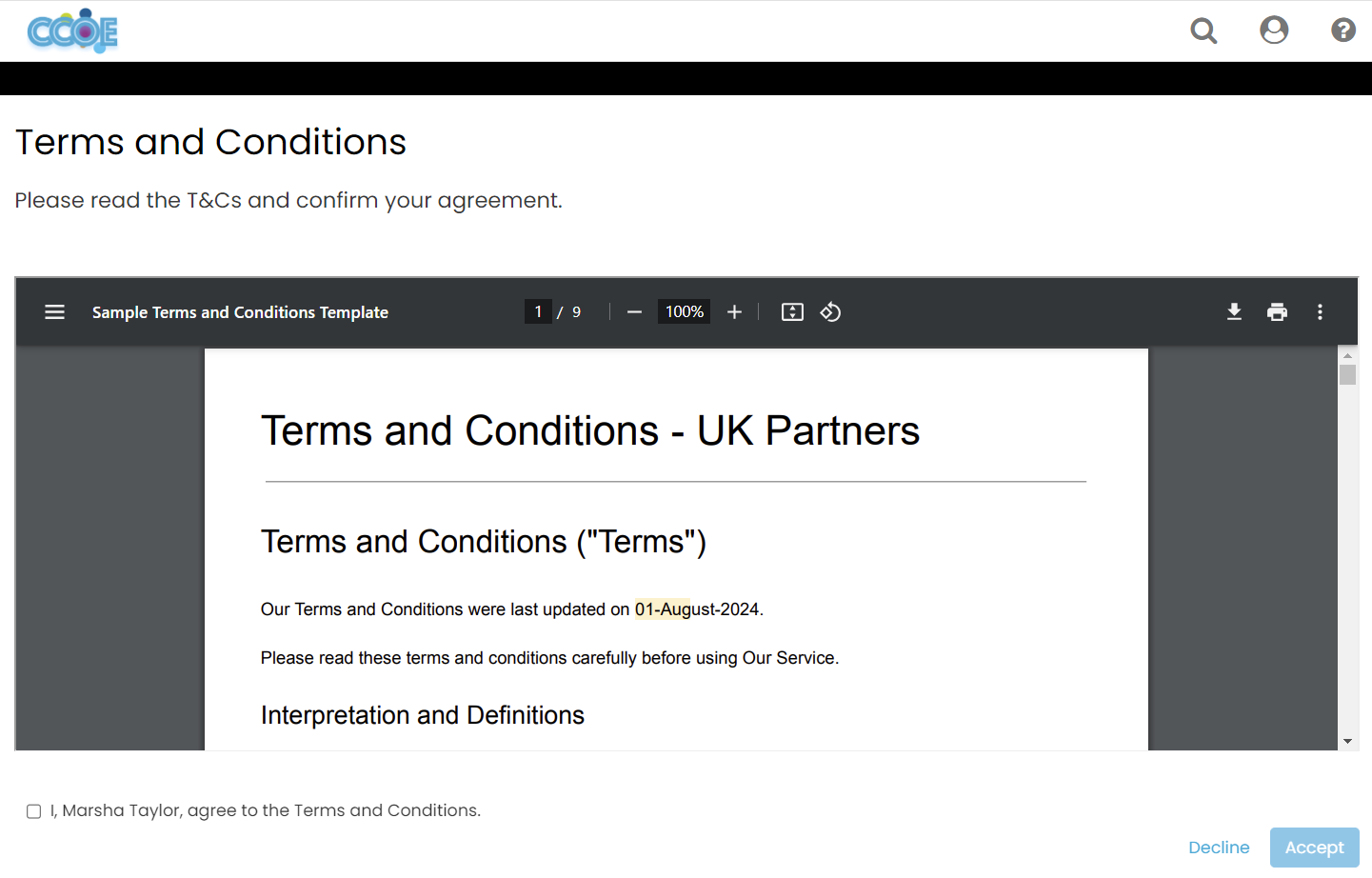This screenshot has width=1372, height=878.
Task: Click the fit to page icon
Action: point(792,312)
